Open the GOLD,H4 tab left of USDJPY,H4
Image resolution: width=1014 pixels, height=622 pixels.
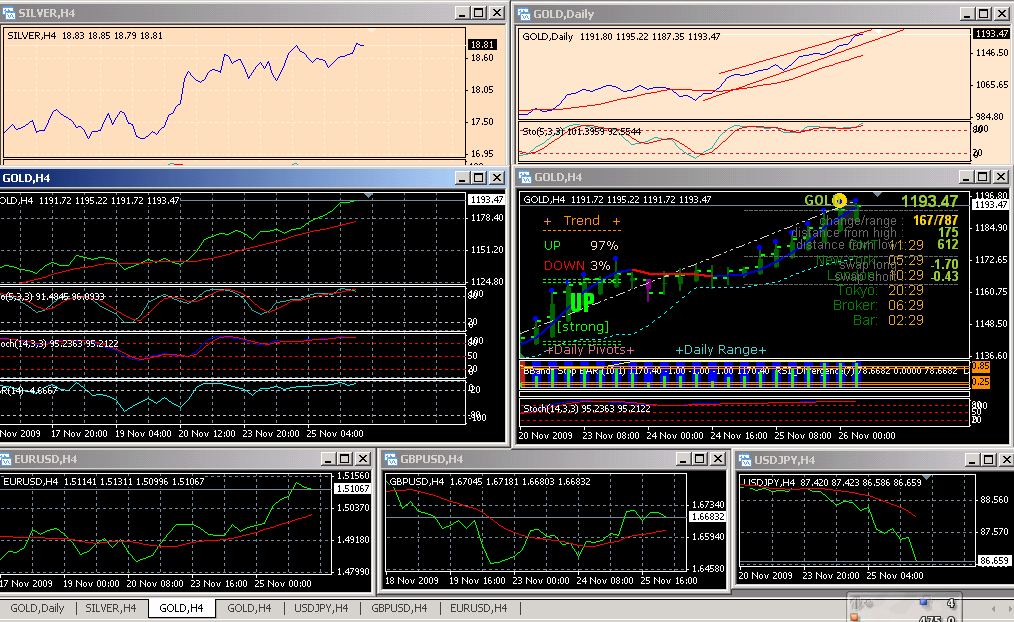249,608
